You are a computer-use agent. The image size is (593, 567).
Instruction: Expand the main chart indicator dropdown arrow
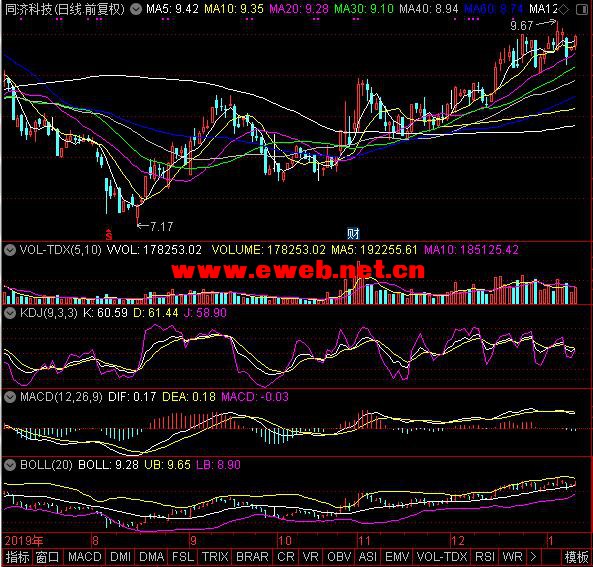[x=136, y=9]
